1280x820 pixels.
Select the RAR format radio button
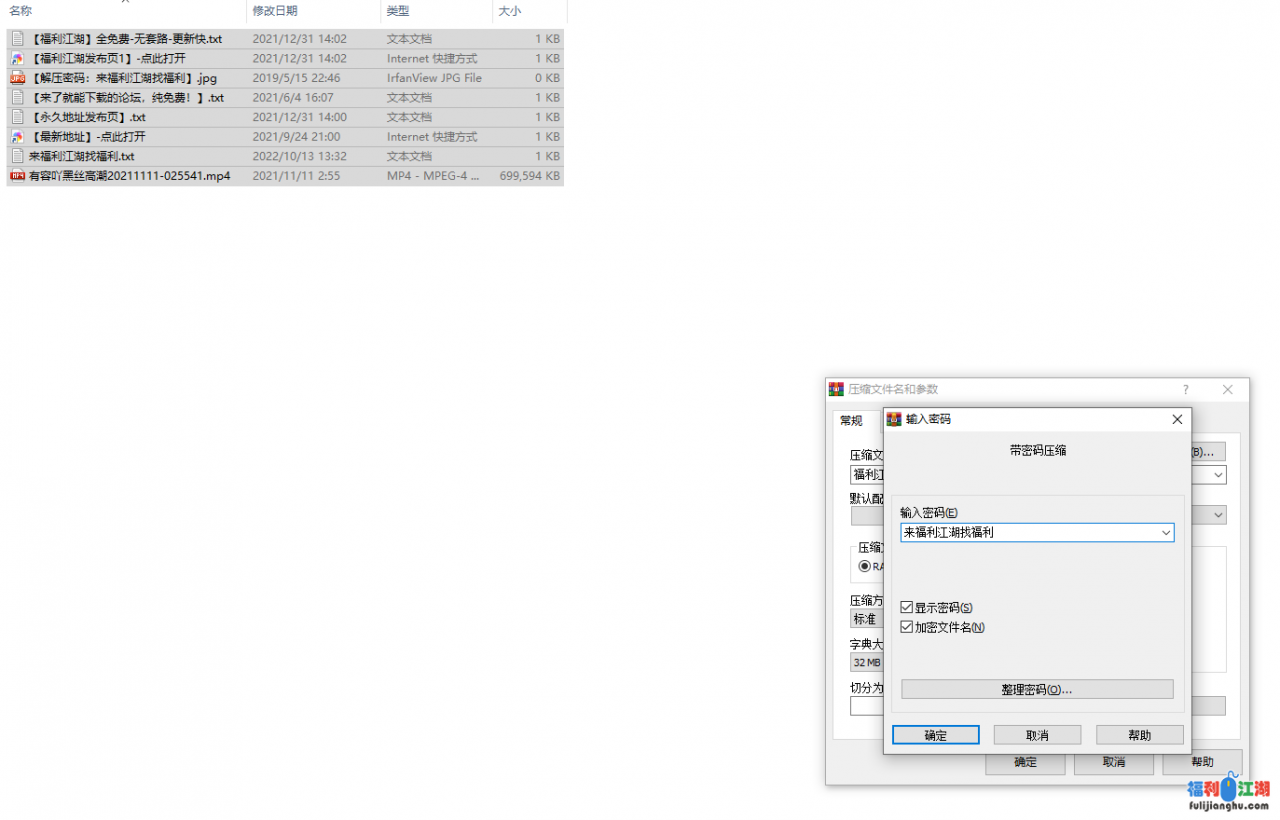tap(864, 566)
